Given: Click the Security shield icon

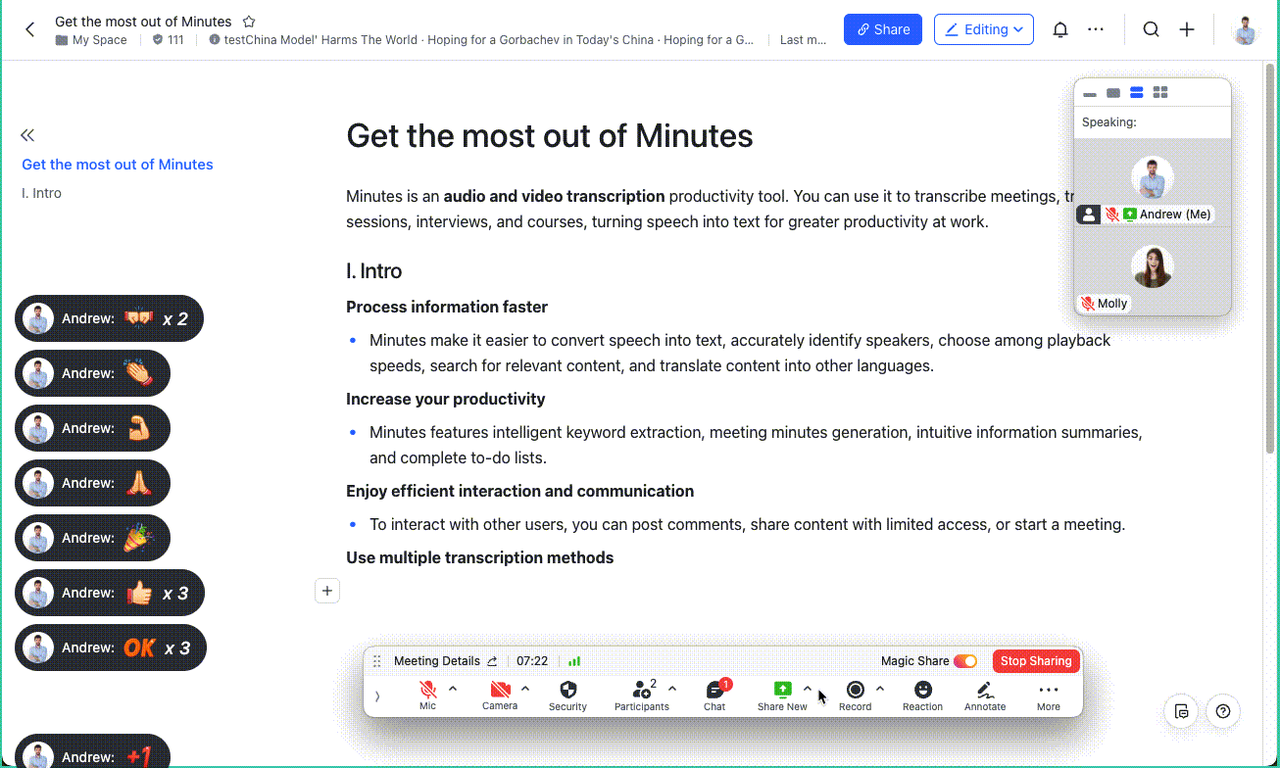Looking at the screenshot, I should [568, 690].
